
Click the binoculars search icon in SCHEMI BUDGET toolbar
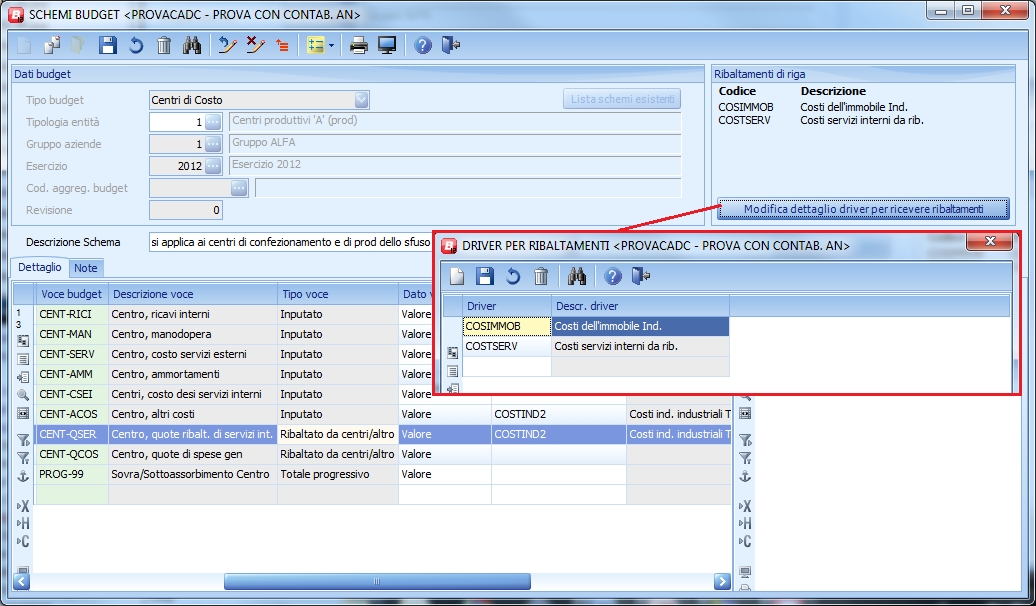(x=192, y=45)
